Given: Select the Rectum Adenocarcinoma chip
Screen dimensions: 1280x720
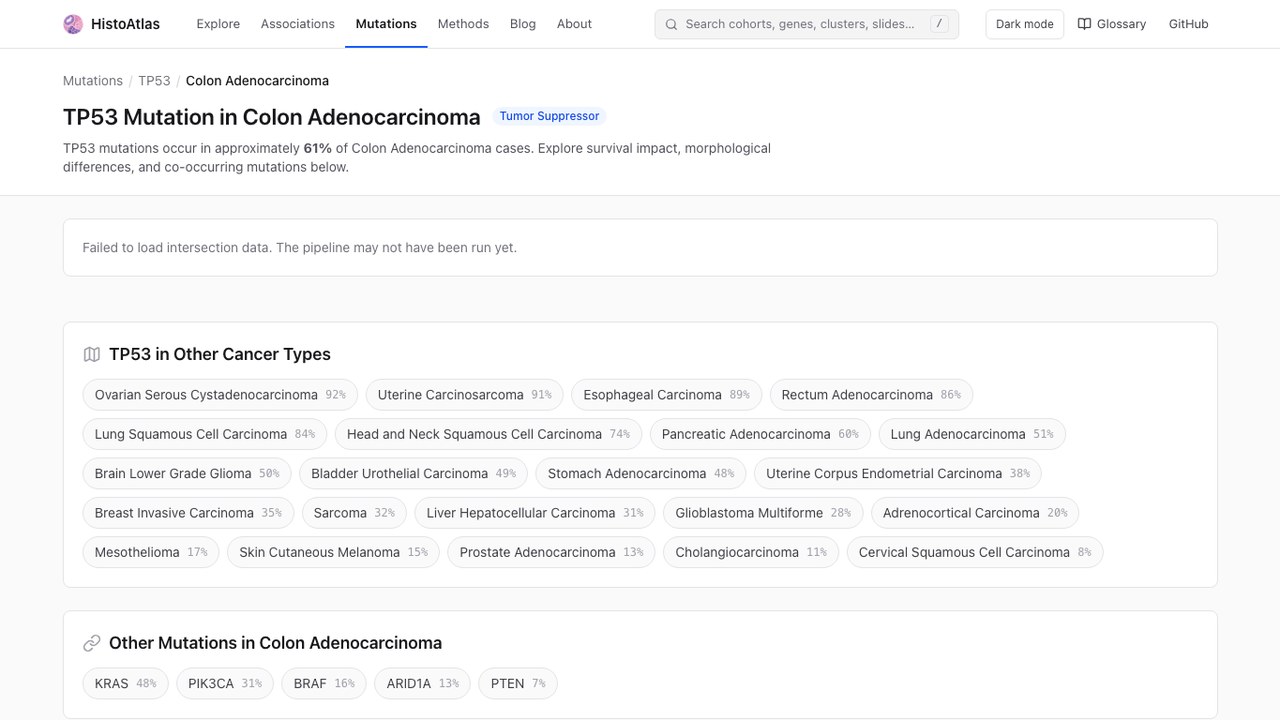Looking at the screenshot, I should point(871,395).
